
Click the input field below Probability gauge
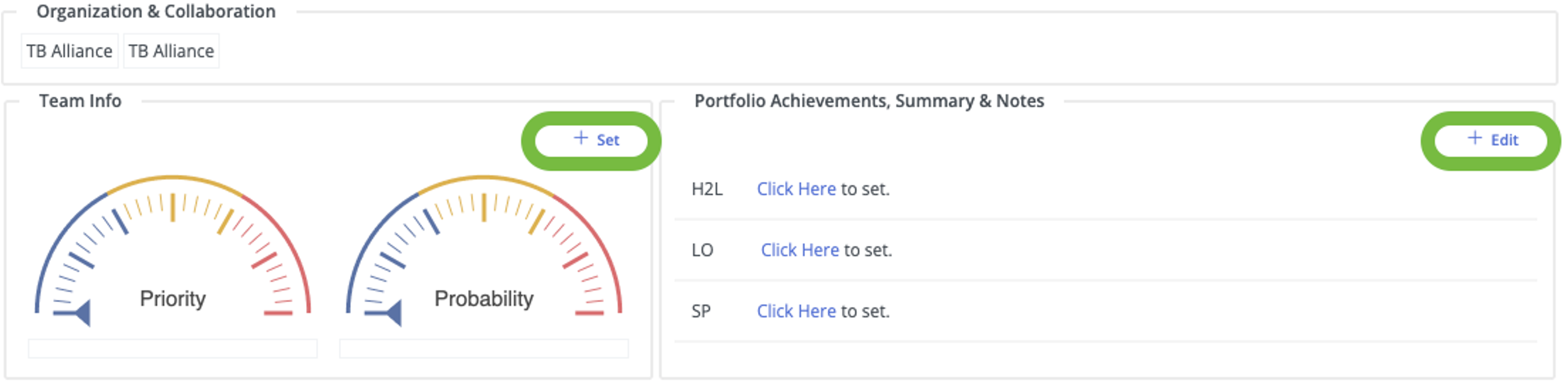click(x=484, y=349)
